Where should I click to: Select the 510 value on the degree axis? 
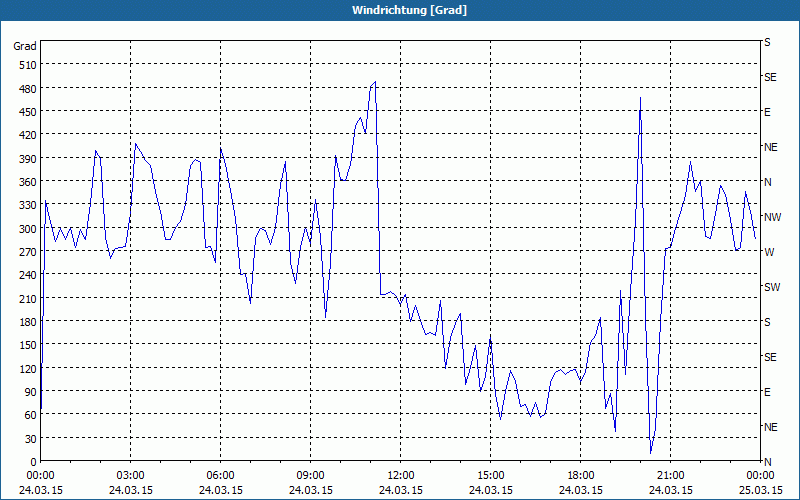click(28, 65)
